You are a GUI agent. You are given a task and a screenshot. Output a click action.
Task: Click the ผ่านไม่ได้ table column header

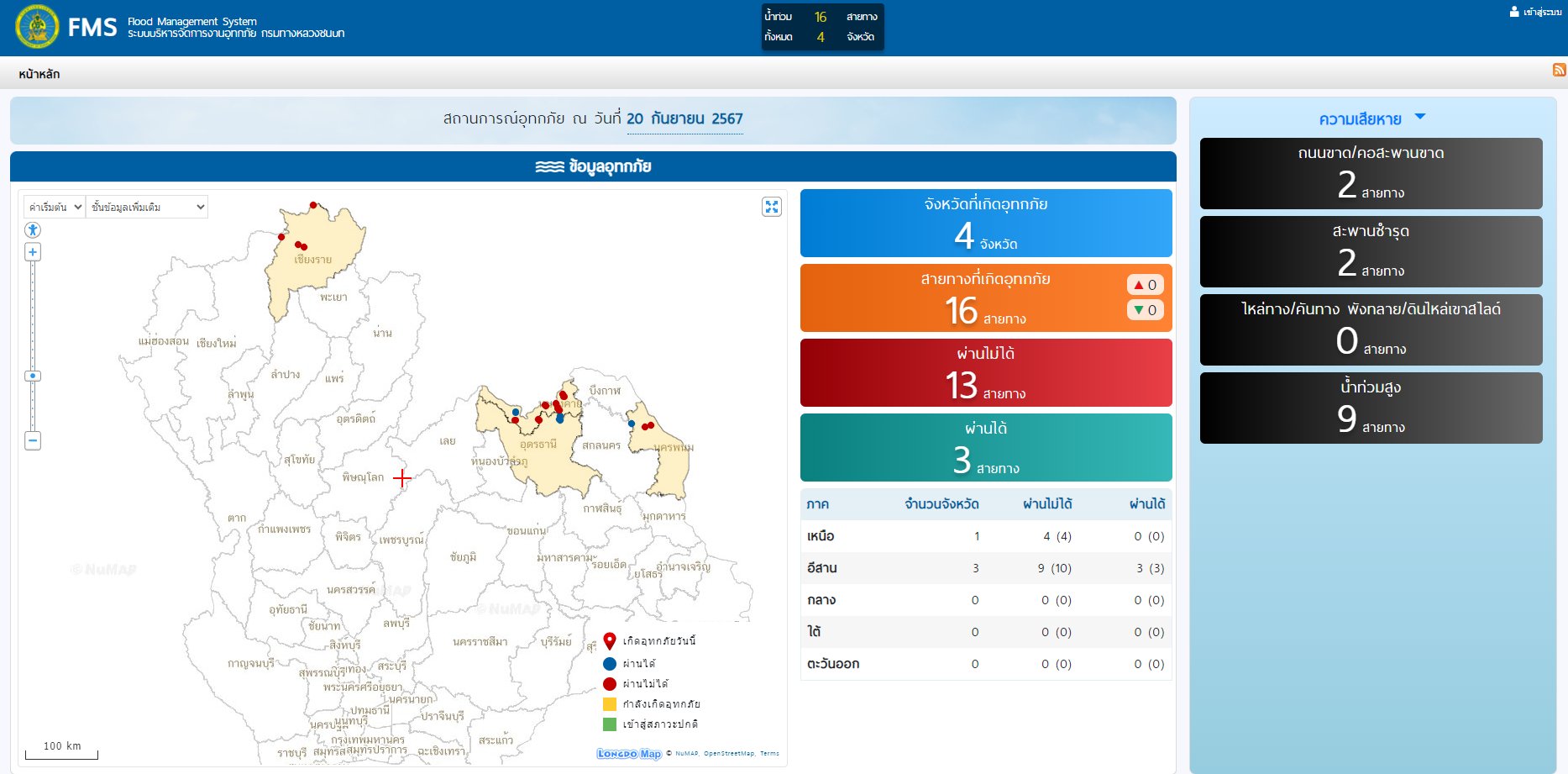[1047, 504]
